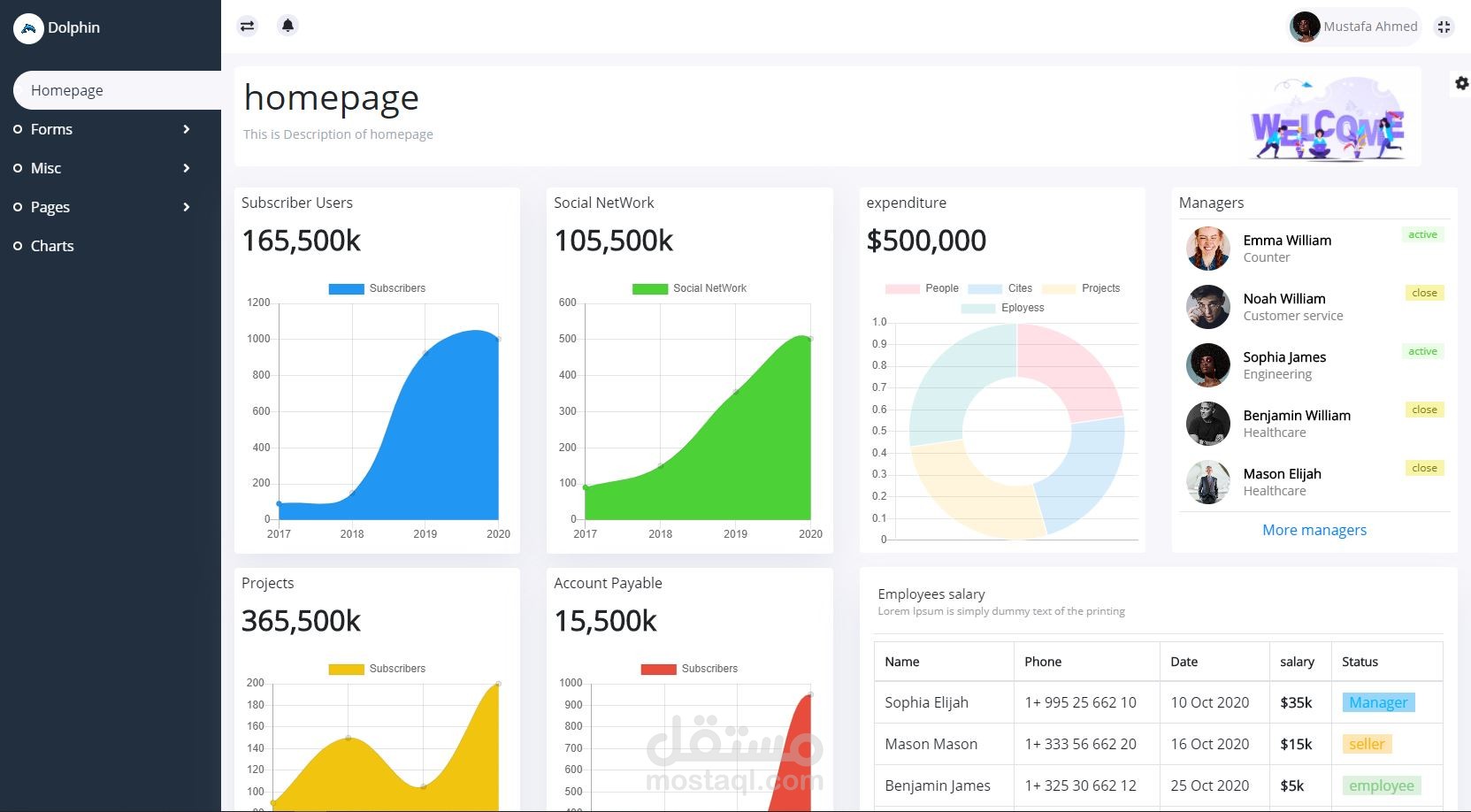
Task: Click the More managers link
Action: coord(1314,530)
